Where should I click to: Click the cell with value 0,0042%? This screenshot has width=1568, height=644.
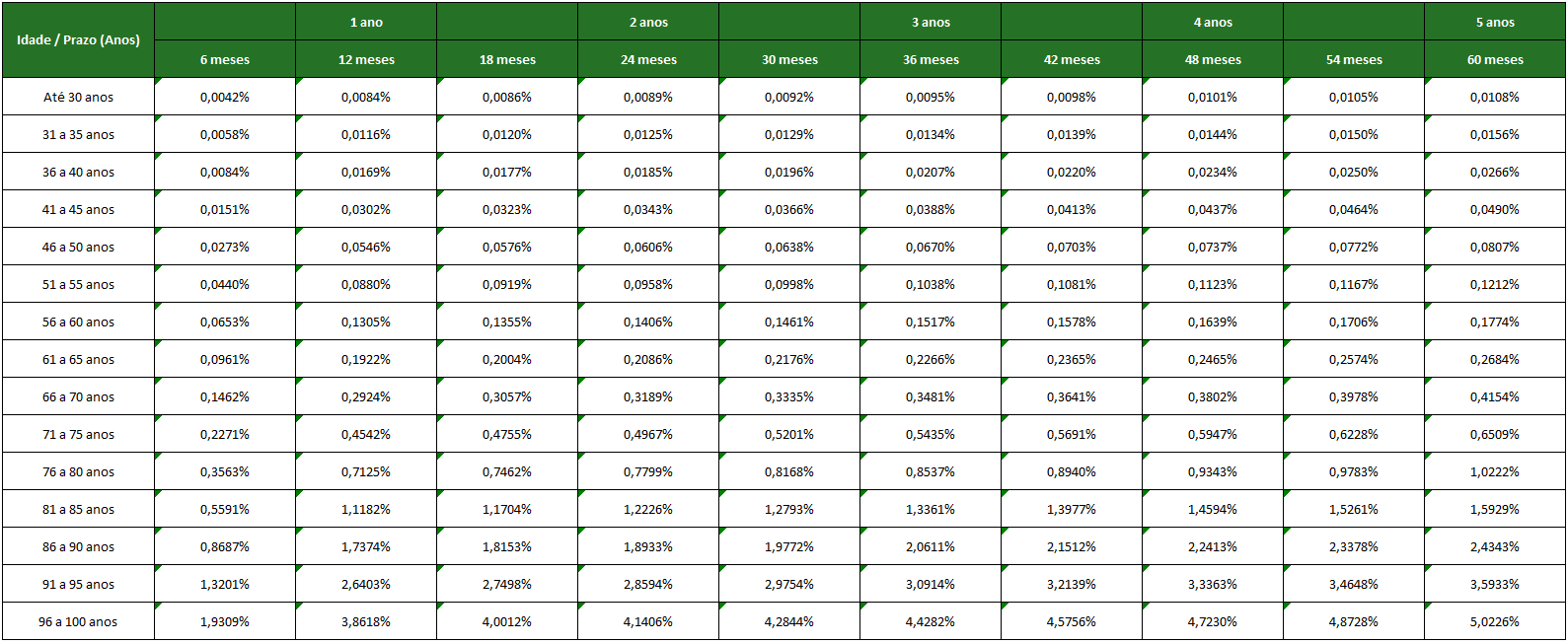[225, 97]
